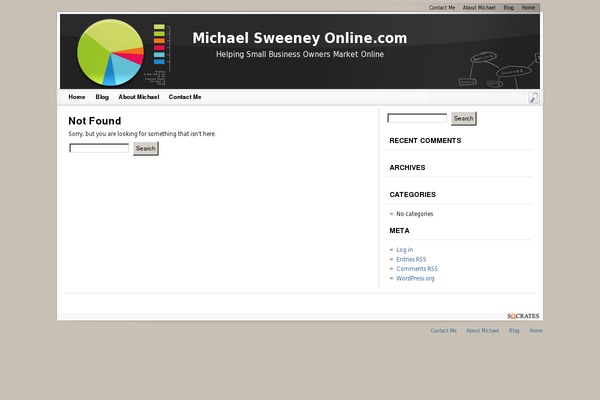The width and height of the screenshot is (600, 400).
Task: Click footer Contact Me link
Action: (x=443, y=331)
